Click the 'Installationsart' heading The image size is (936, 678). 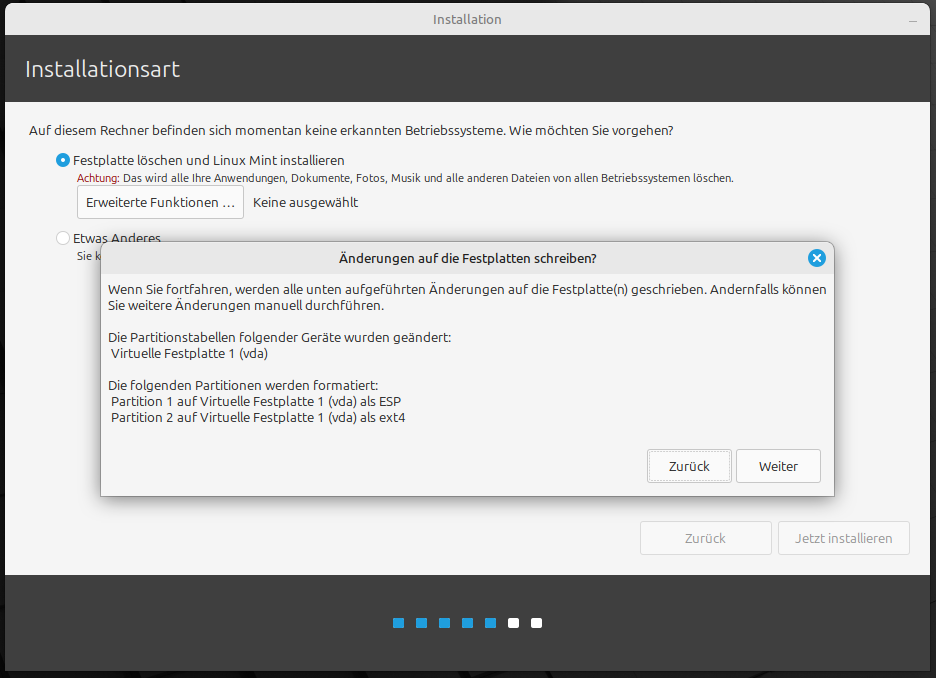coord(102,69)
